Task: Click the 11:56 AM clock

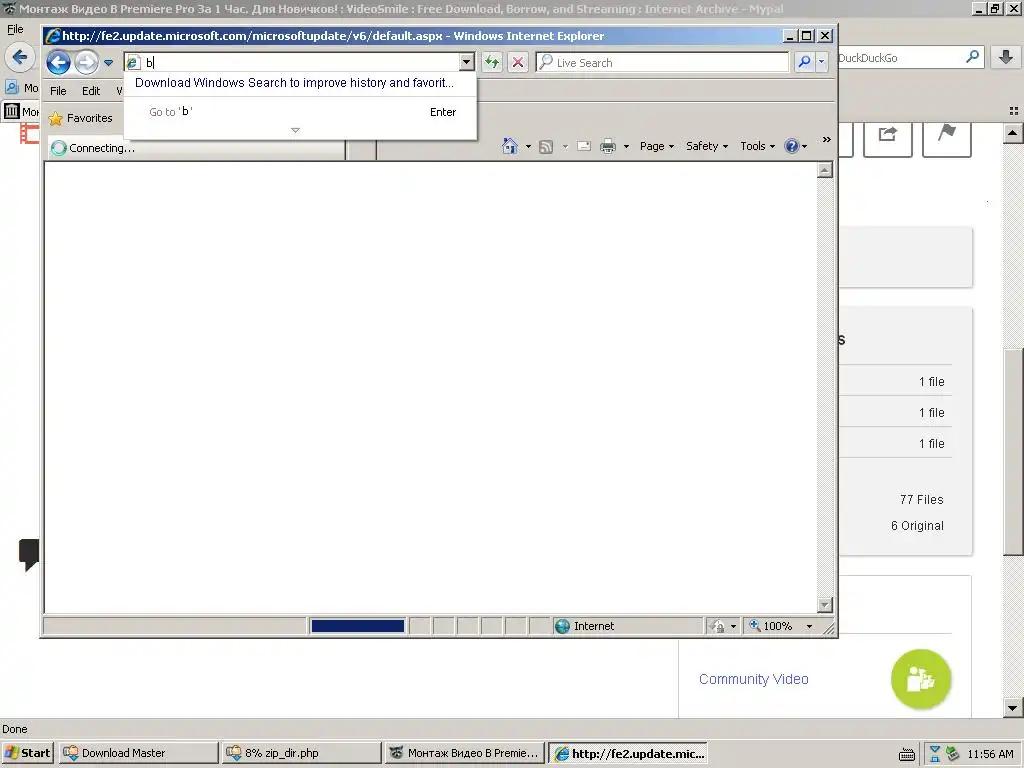Action: point(990,754)
